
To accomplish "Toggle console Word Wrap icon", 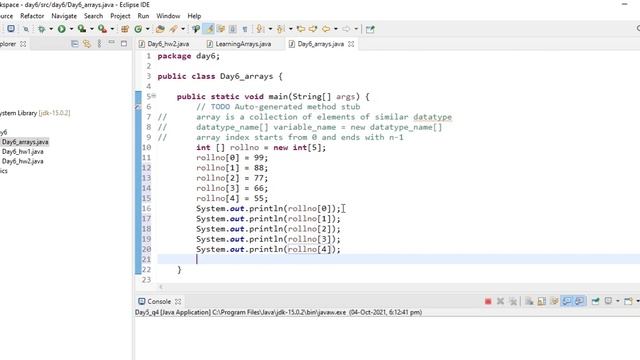I will click(554, 301).
